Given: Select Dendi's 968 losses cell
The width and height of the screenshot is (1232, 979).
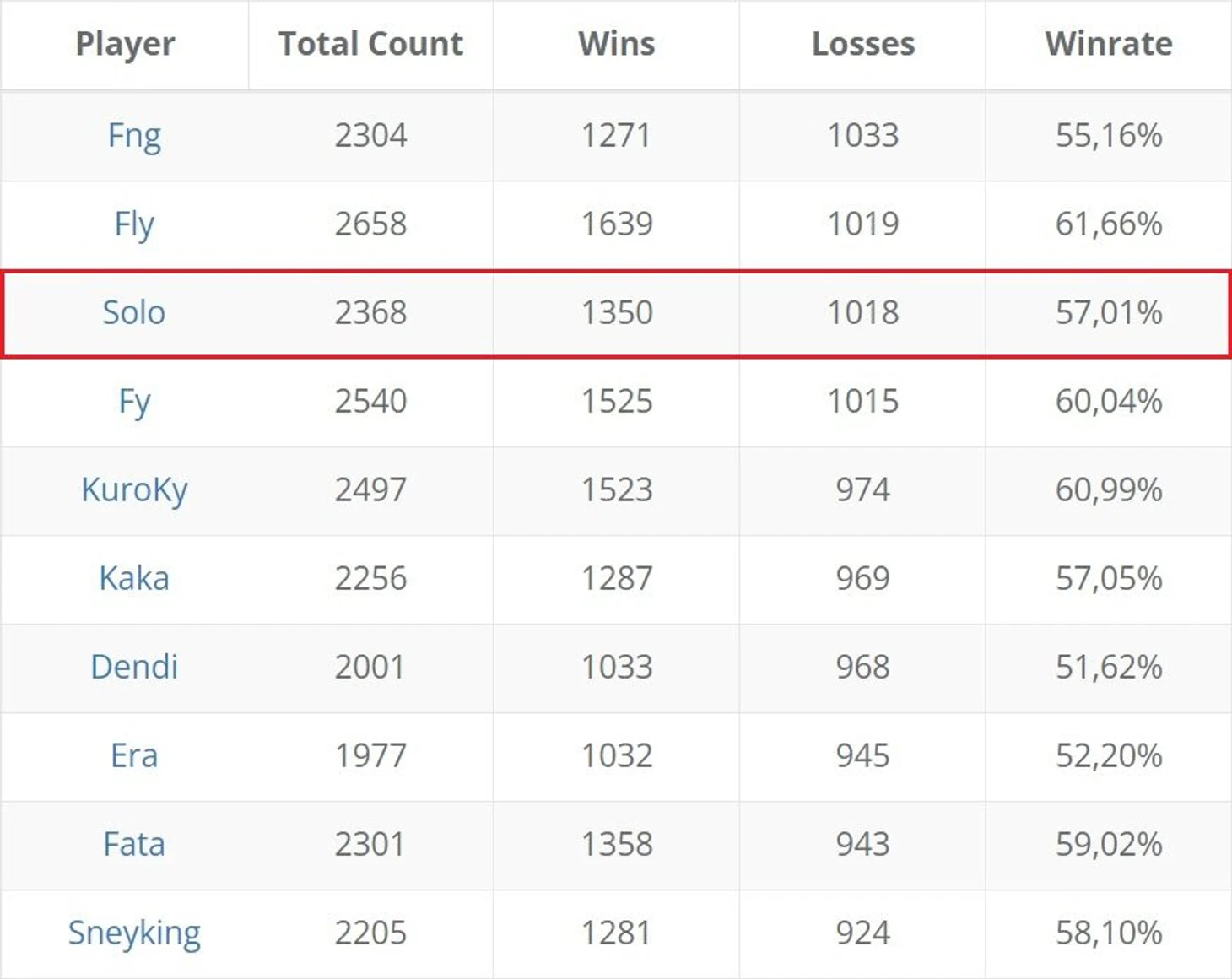Looking at the screenshot, I should click(x=862, y=668).
